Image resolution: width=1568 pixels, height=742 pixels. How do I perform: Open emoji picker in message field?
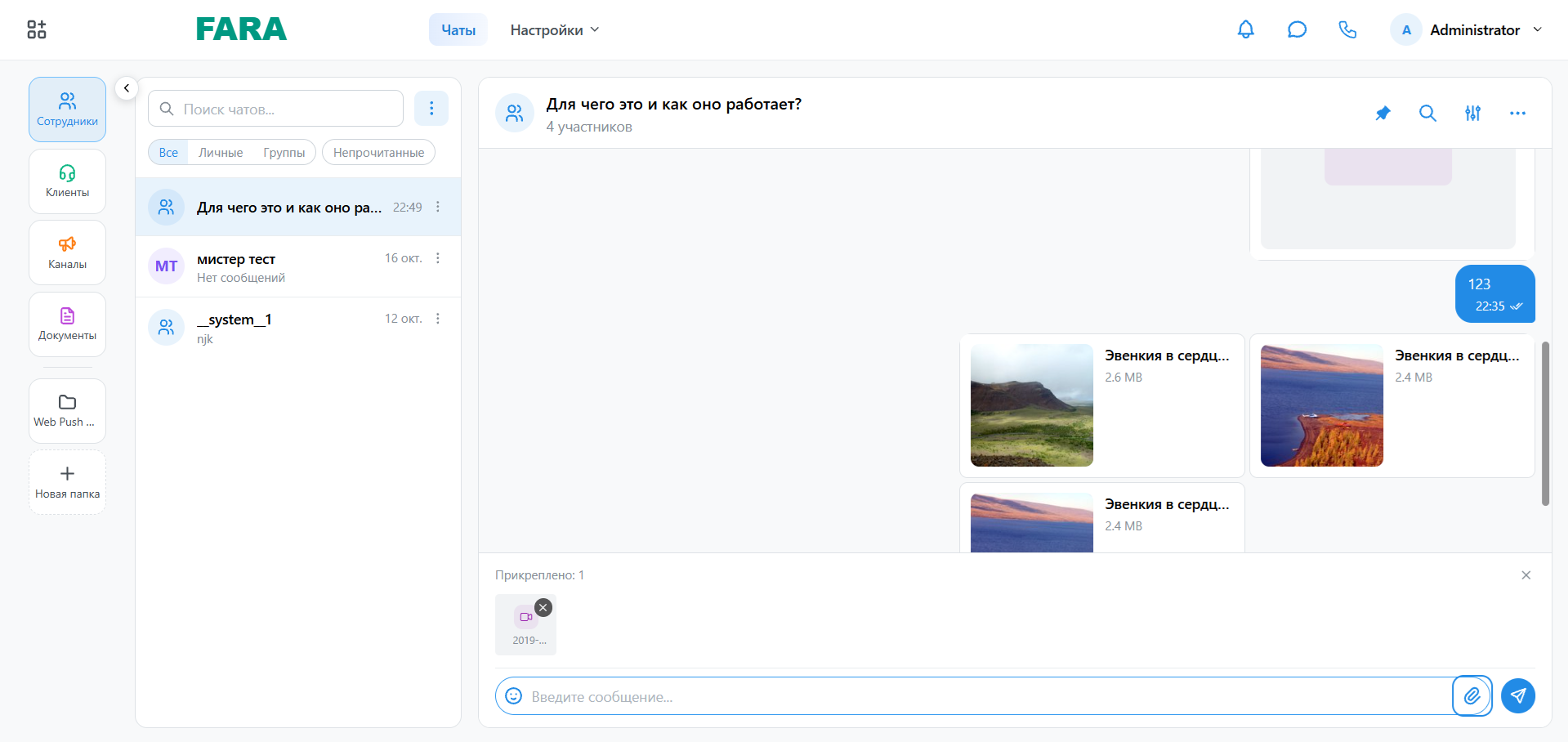pyautogui.click(x=513, y=695)
